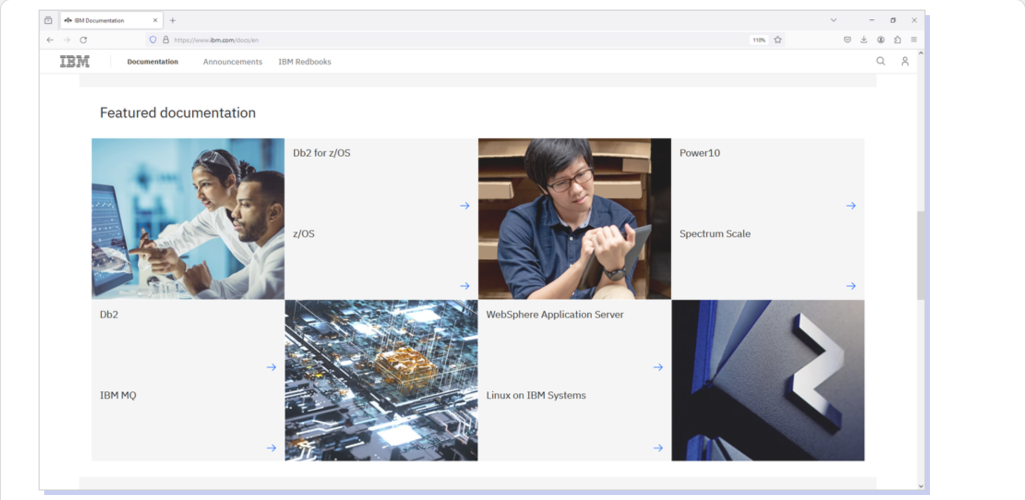Click the browser forward arrow
Viewport: 1025px width, 500px height.
[x=67, y=40]
